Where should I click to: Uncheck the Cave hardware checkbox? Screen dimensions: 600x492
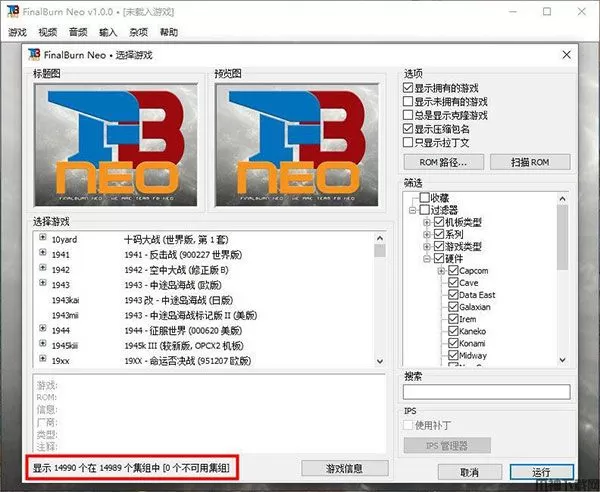coord(453,283)
